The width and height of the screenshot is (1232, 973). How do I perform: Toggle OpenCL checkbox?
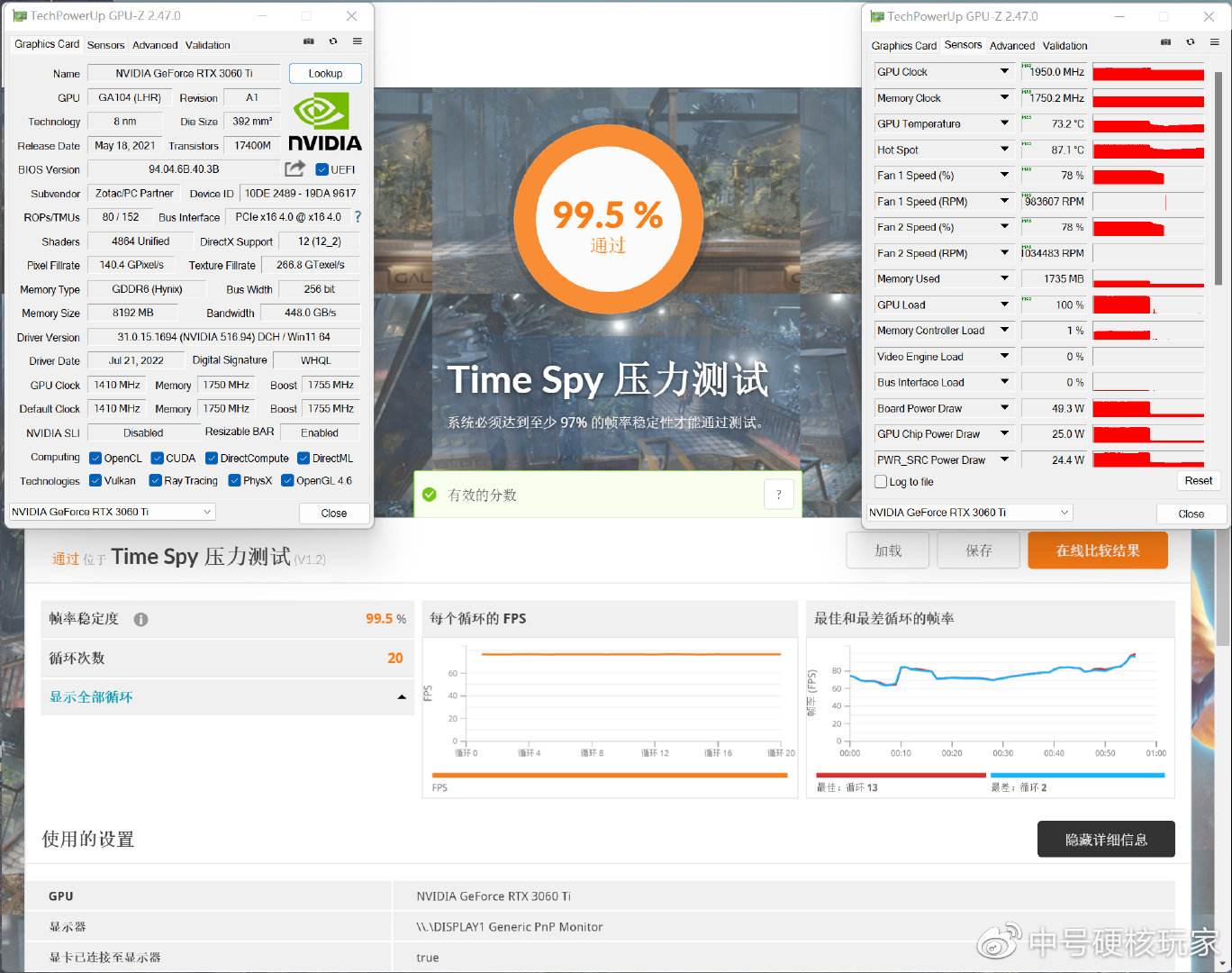pyautogui.click(x=95, y=459)
